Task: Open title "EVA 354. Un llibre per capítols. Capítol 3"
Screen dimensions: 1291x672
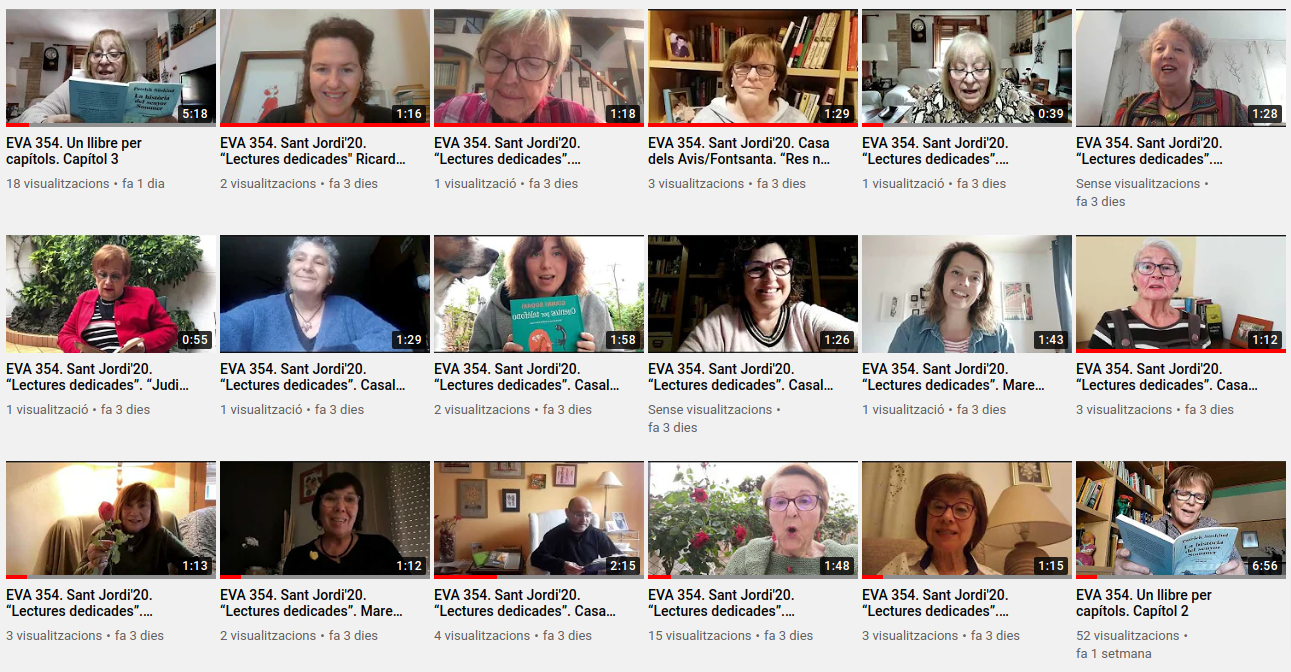Action: [74, 151]
